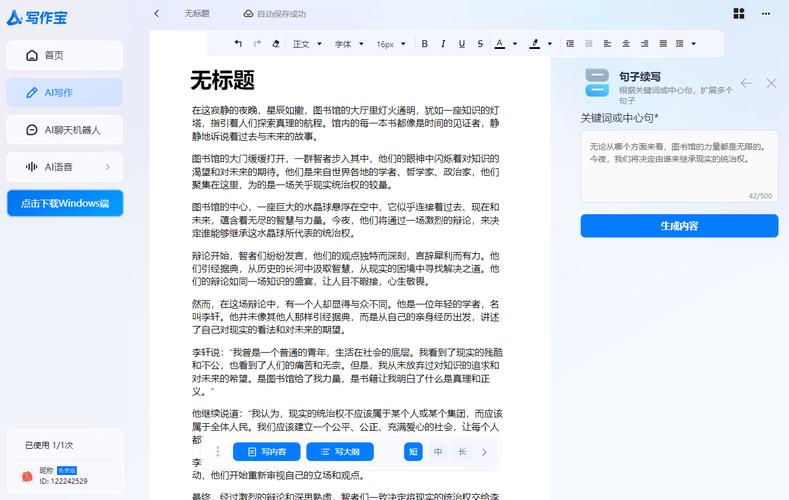Open the highlight color dropdown arrow

549,44
